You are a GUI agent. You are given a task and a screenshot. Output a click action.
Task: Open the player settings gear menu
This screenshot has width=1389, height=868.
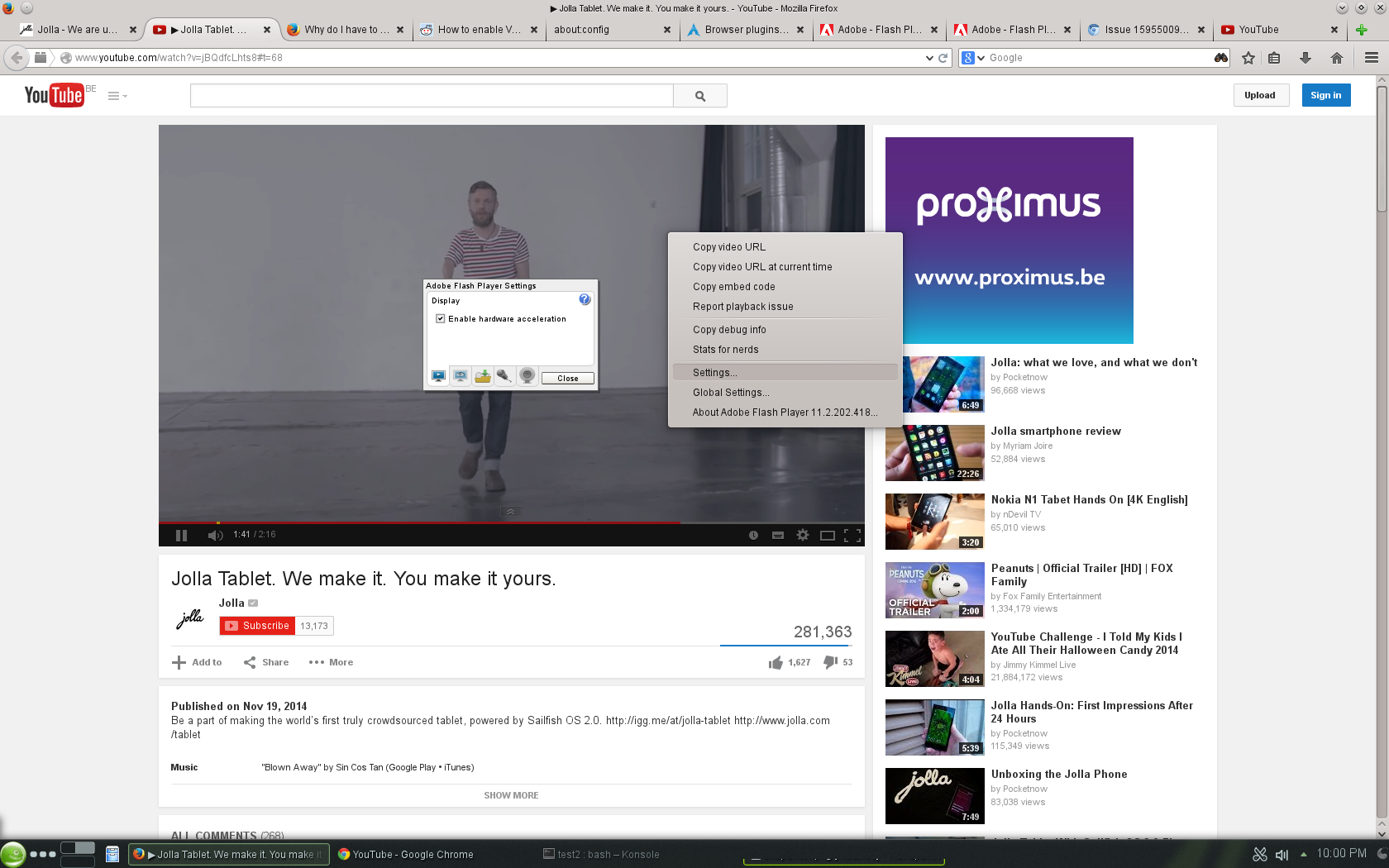tap(802, 536)
